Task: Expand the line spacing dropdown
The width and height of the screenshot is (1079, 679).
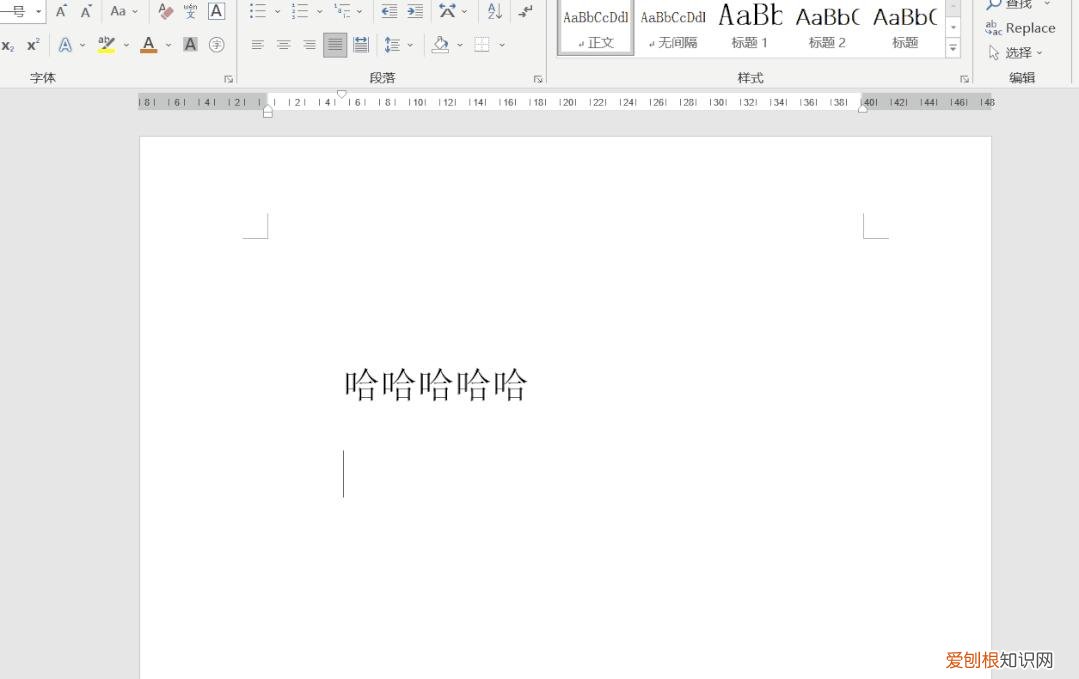Action: click(410, 45)
